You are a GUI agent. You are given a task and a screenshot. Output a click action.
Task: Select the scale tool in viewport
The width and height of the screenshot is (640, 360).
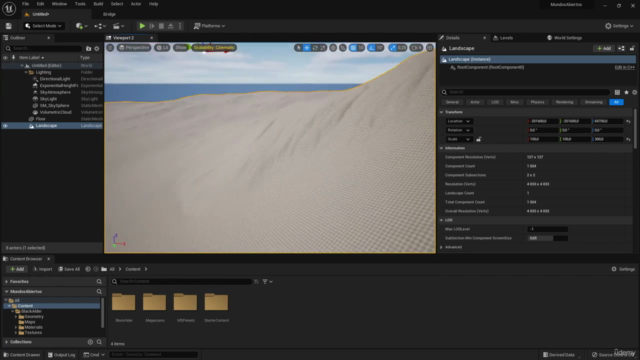(323, 48)
